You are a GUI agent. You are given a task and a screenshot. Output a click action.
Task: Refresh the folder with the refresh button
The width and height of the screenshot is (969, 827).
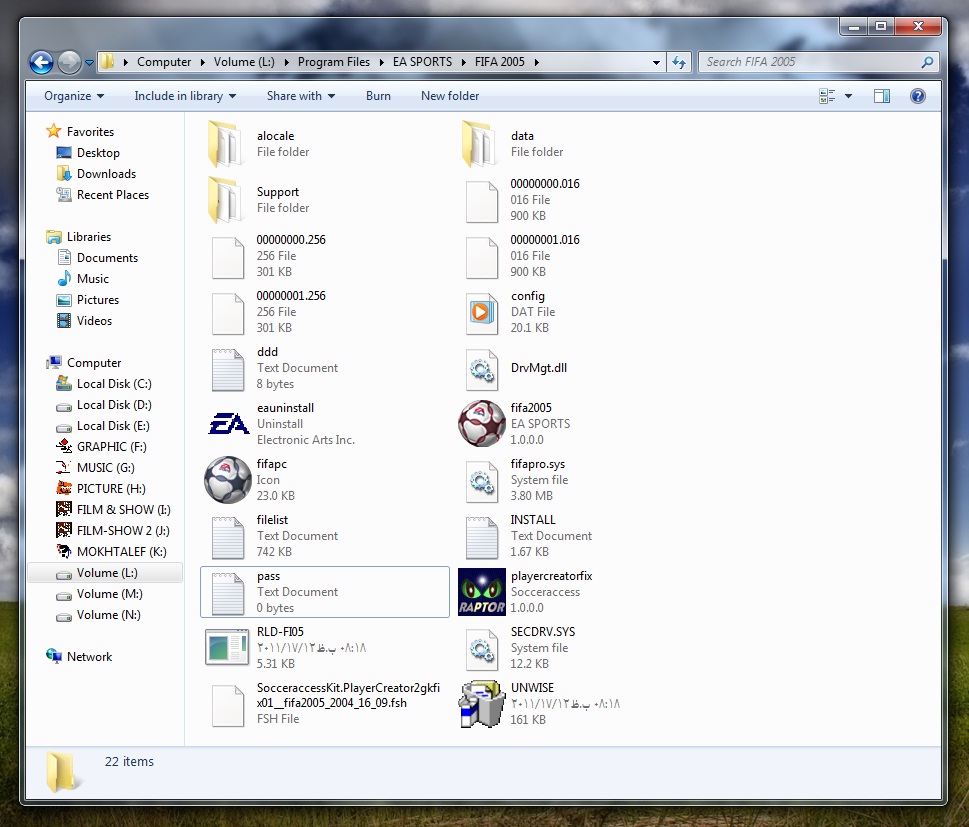(679, 62)
